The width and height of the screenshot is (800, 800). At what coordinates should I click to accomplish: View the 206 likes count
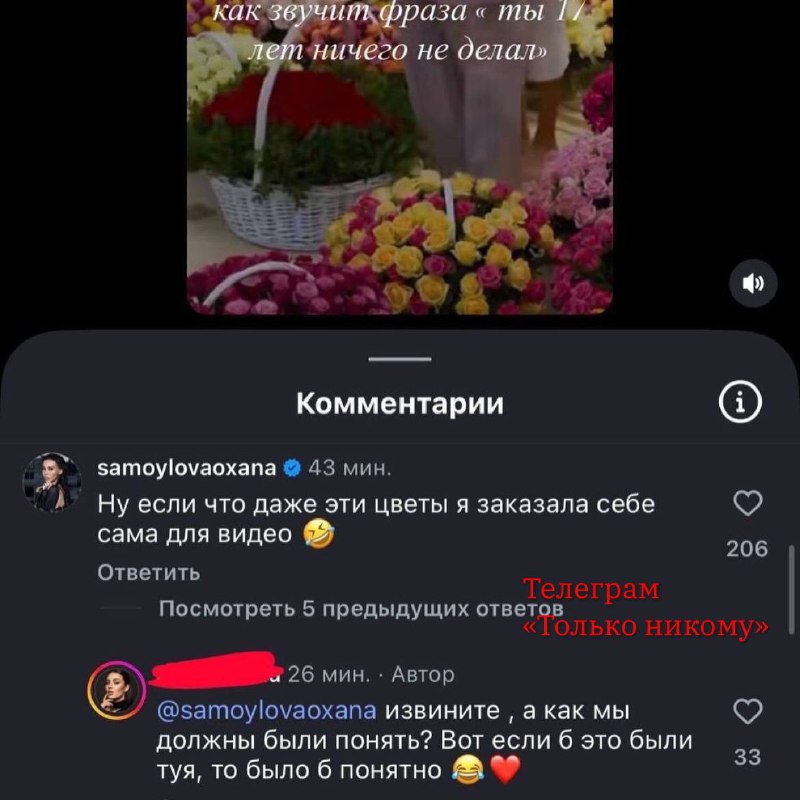tap(747, 549)
